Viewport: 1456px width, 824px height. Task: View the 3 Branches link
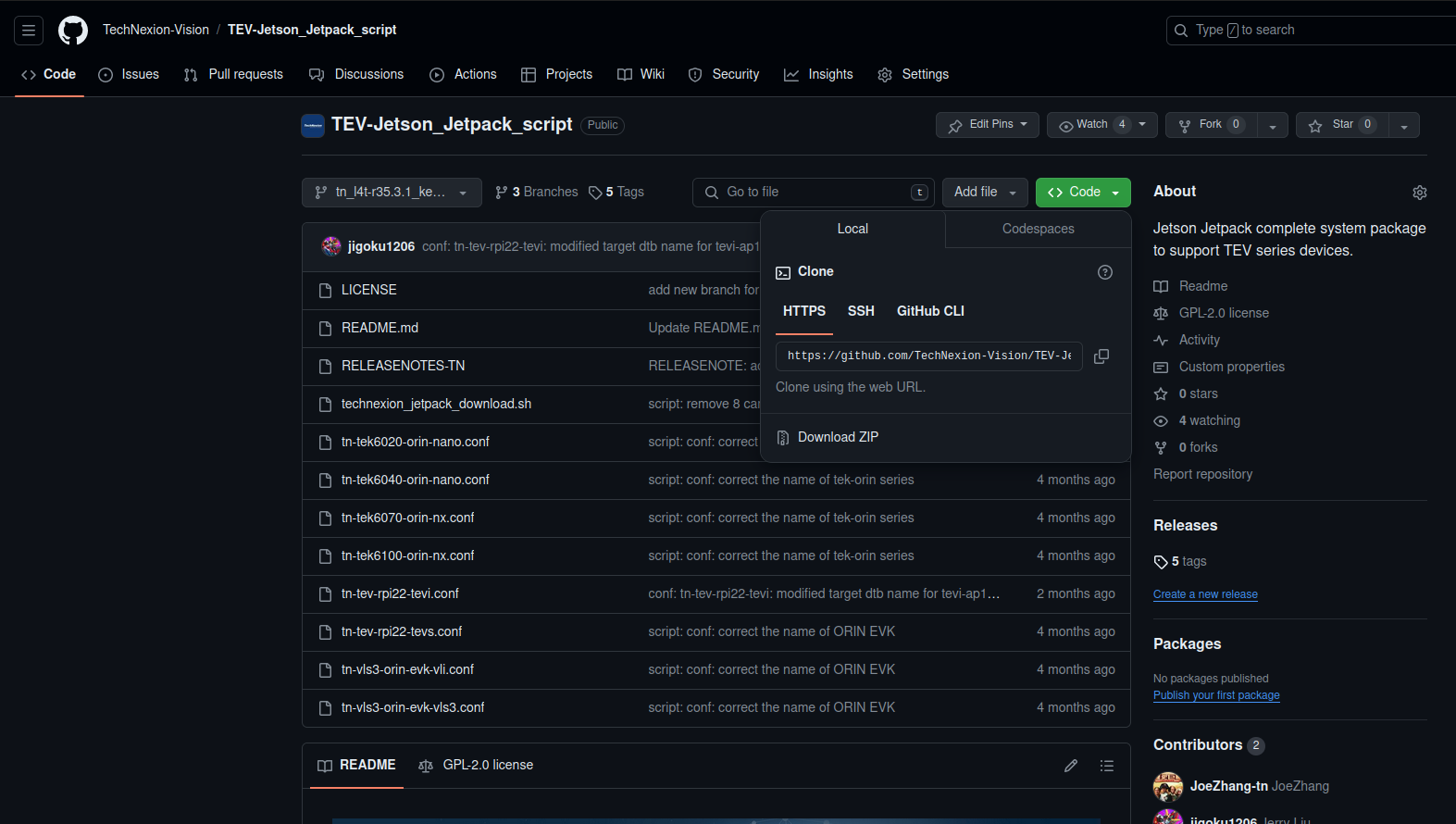(x=537, y=193)
